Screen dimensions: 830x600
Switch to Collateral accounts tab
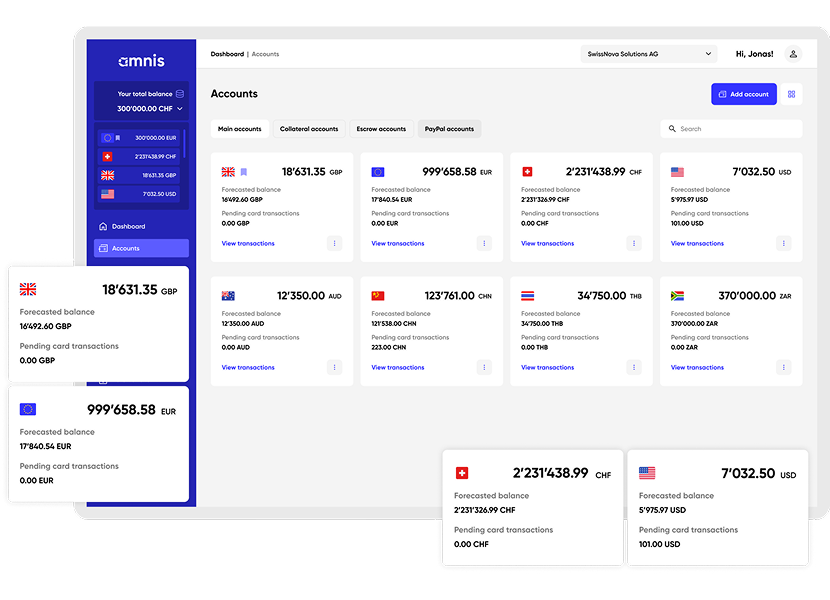point(309,129)
